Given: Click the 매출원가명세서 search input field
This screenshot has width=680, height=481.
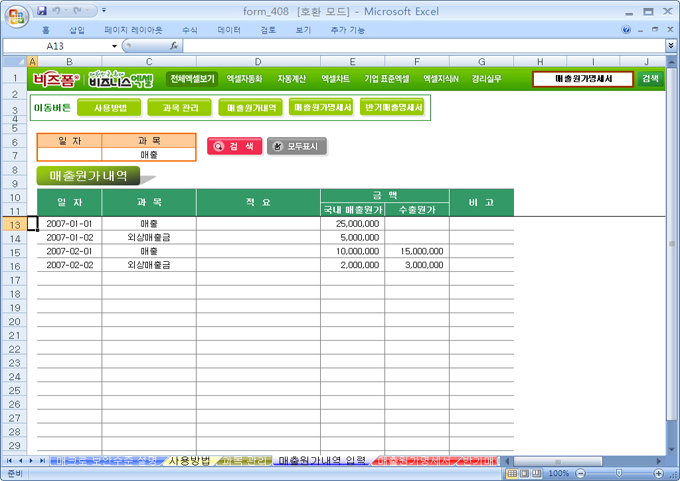Looking at the screenshot, I should [x=582, y=78].
